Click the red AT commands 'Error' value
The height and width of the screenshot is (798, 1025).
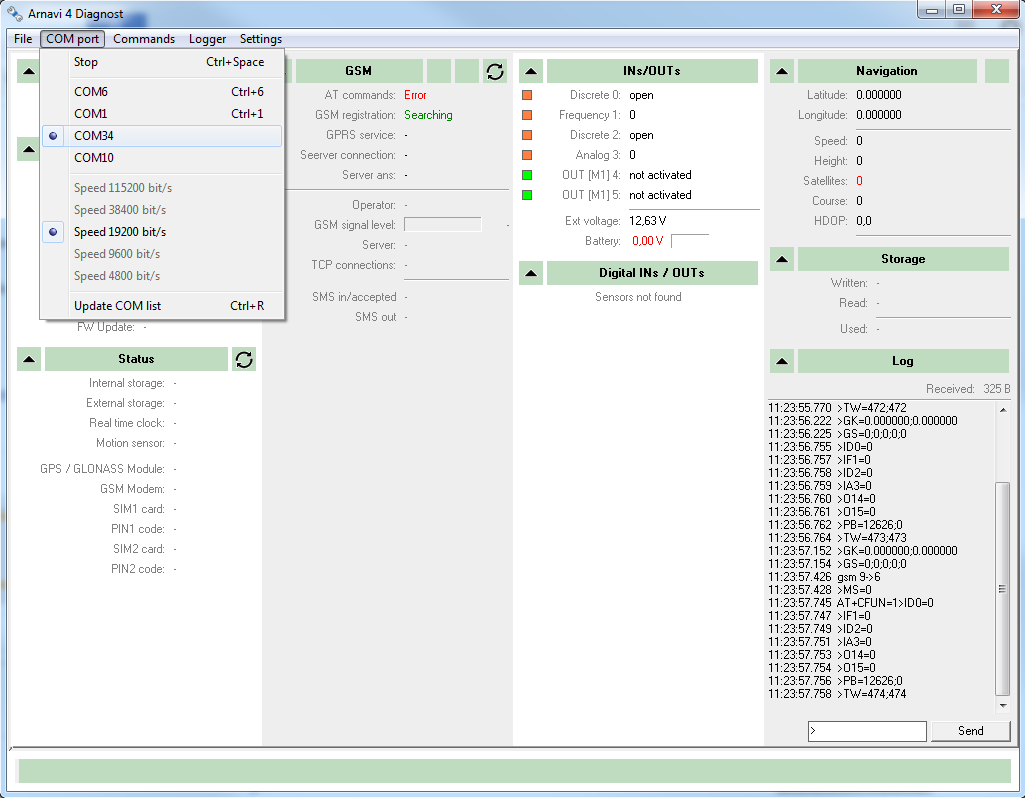click(x=415, y=95)
